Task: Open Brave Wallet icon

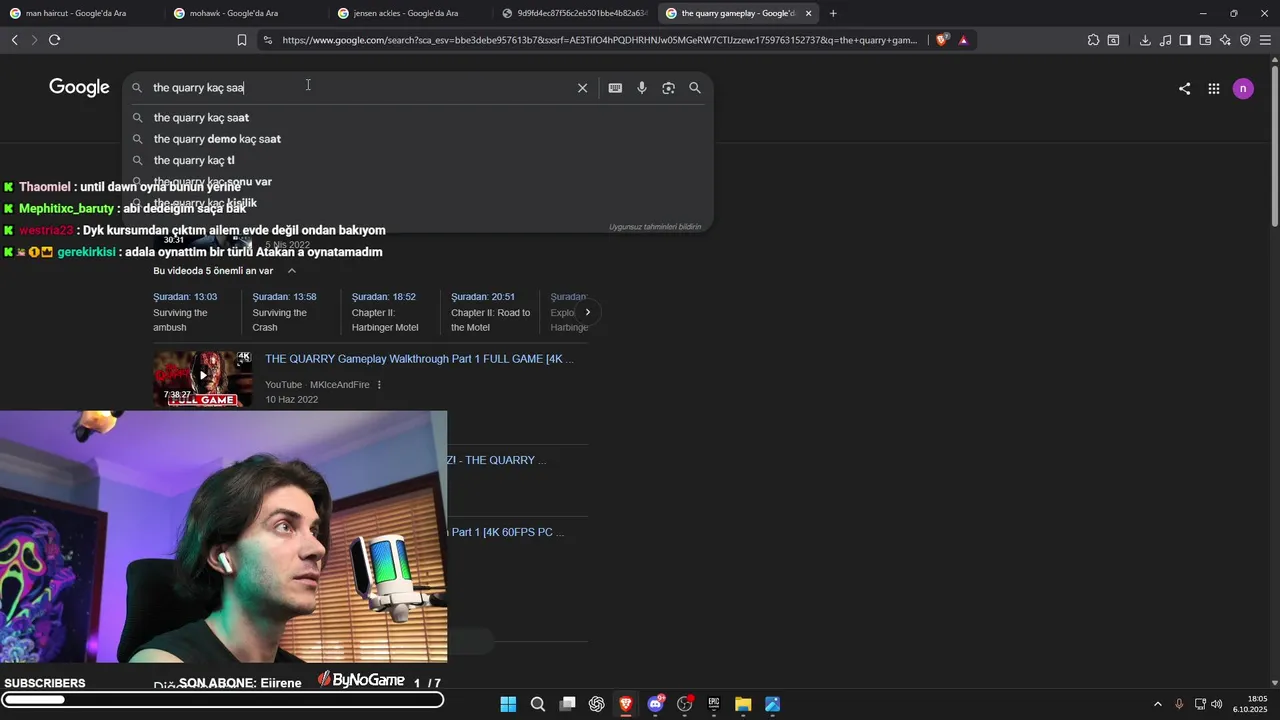Action: [x=1205, y=40]
